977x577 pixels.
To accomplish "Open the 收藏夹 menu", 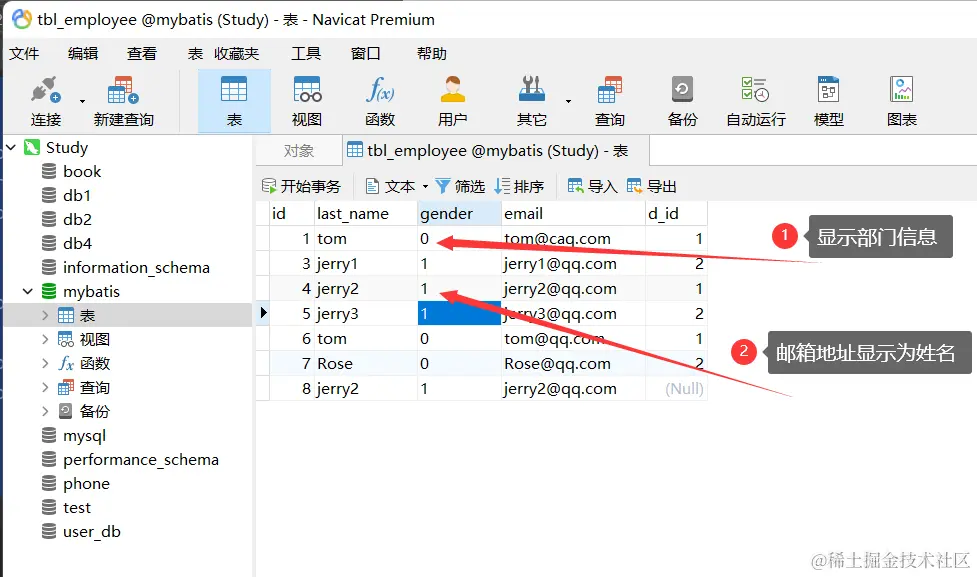I will click(237, 54).
